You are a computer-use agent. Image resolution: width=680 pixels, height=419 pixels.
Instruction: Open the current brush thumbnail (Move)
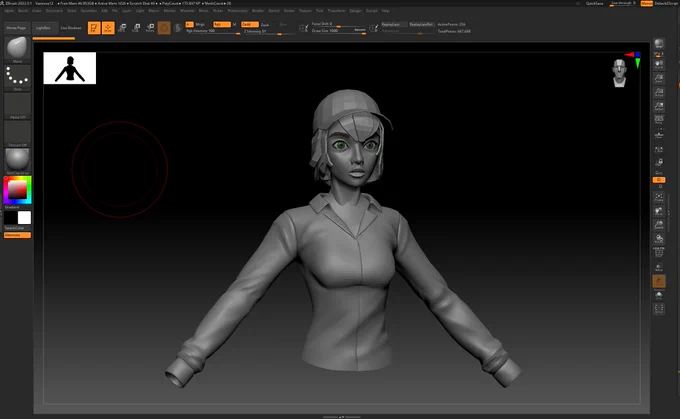pos(17,48)
